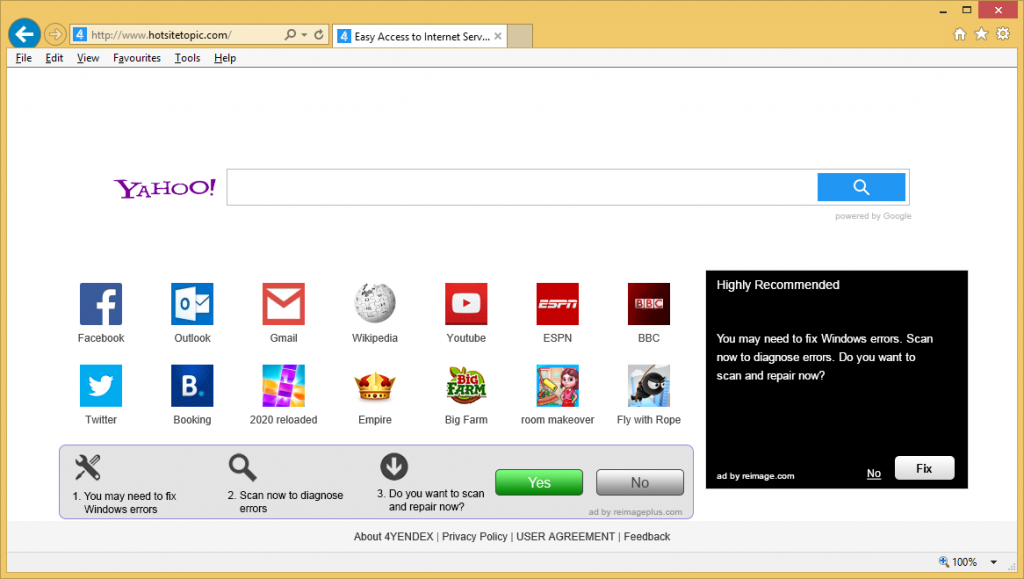Viewport: 1024px width, 579px height.
Task: Open the Facebook shortcut icon
Action: click(x=101, y=304)
